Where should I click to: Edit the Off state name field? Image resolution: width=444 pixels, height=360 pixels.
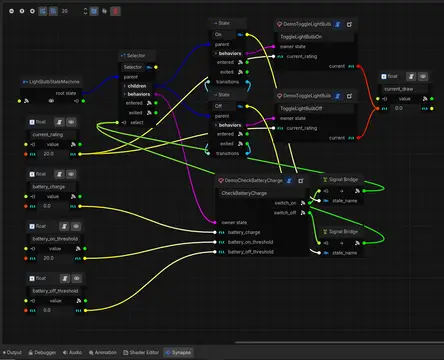[223, 106]
